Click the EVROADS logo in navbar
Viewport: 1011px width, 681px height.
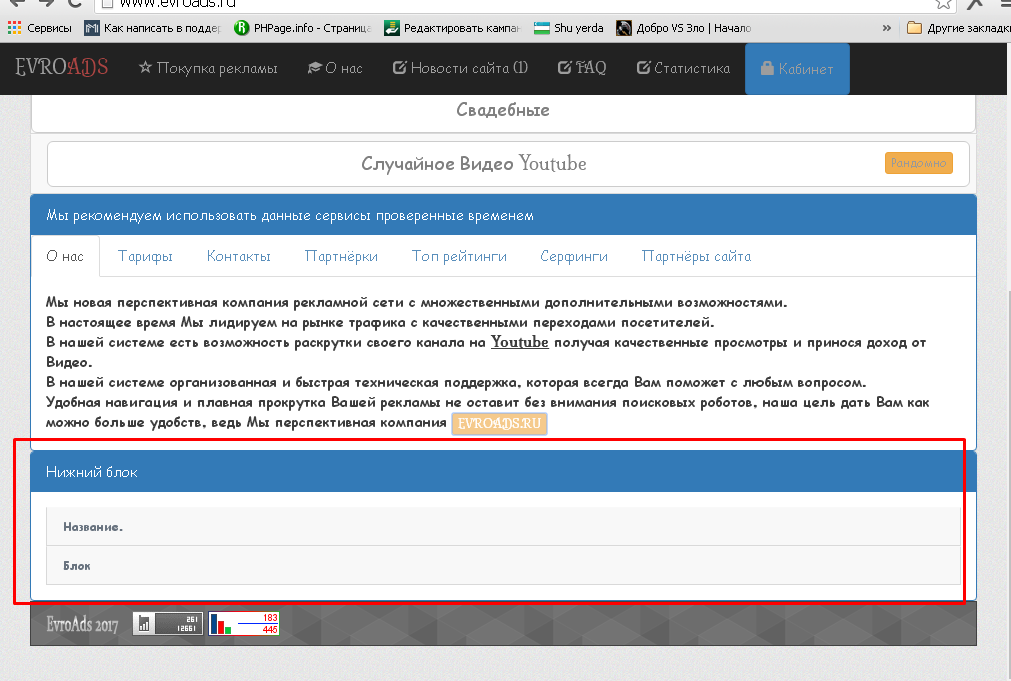61,68
